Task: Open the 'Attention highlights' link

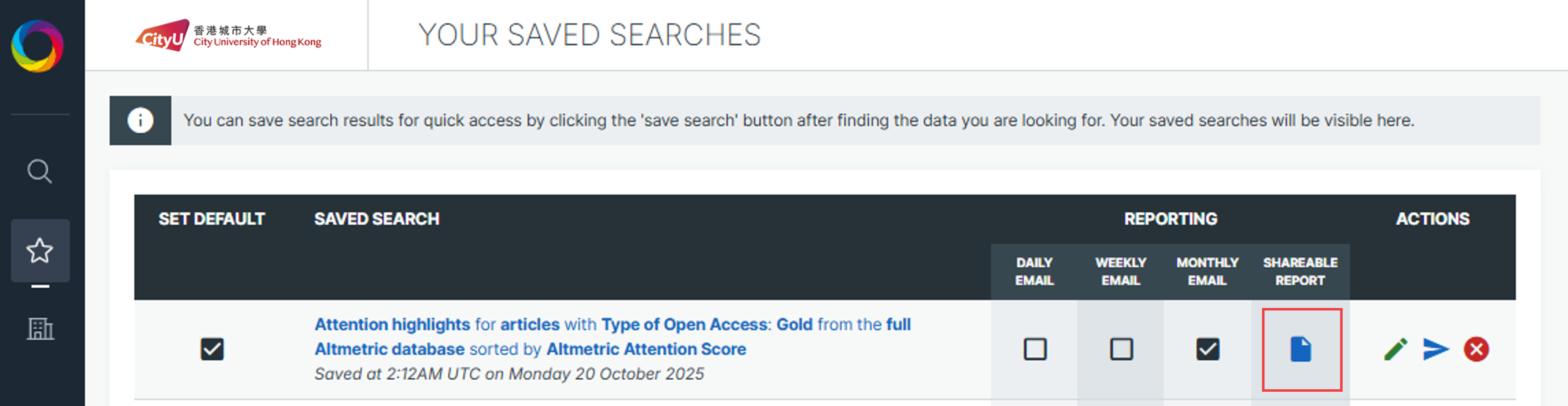Action: coord(392,324)
